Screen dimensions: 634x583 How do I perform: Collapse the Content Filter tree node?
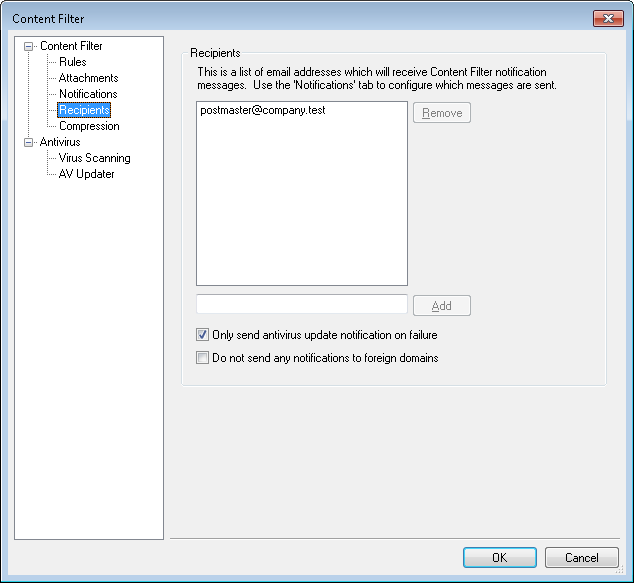click(x=30, y=46)
